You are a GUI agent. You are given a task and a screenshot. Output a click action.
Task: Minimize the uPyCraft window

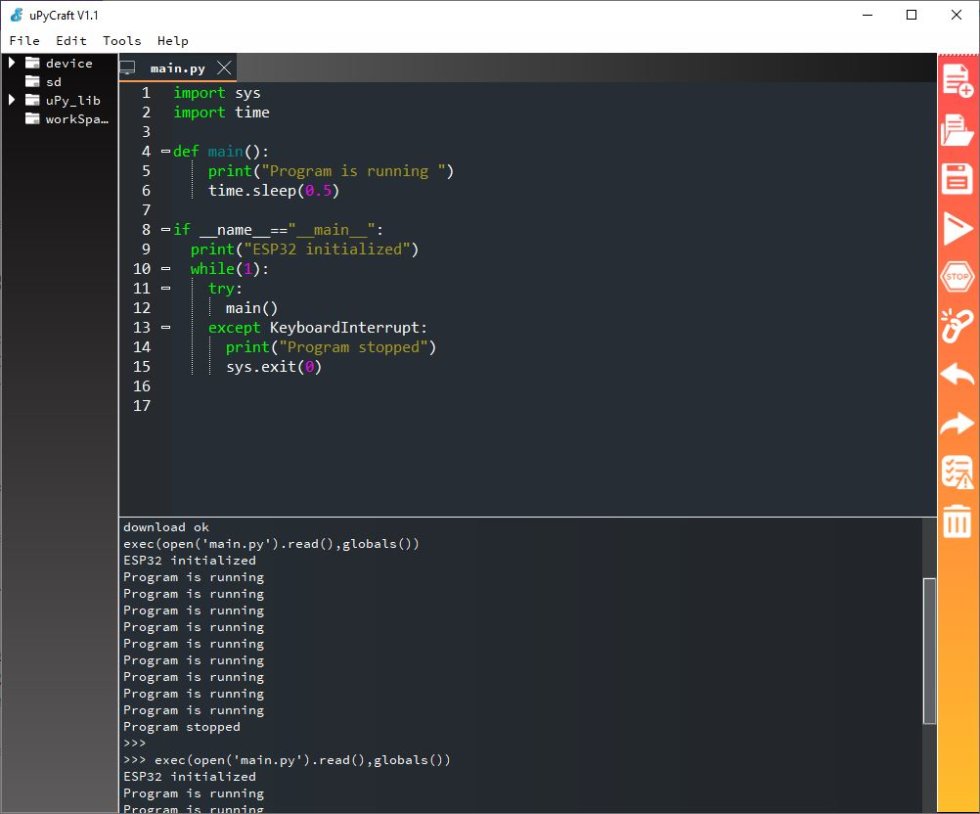pyautogui.click(x=868, y=15)
